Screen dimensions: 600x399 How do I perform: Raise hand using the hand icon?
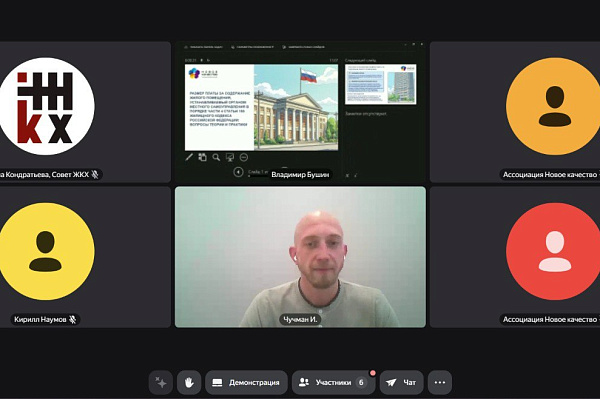pyautogui.click(x=189, y=382)
